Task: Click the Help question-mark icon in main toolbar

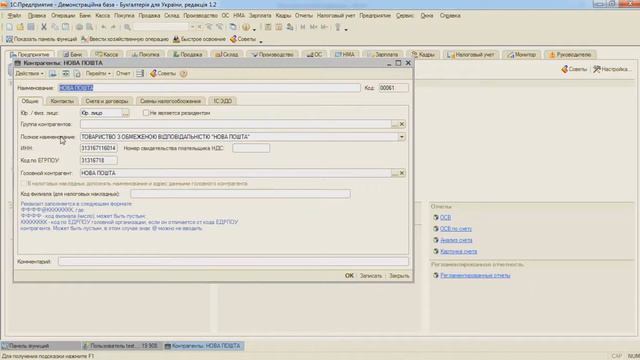Action: click(246, 27)
